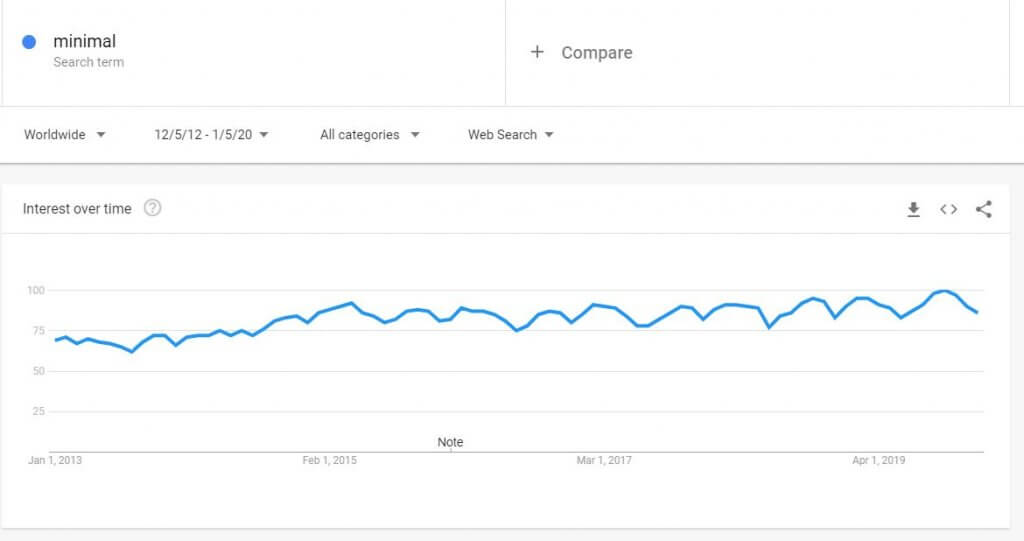Click the download CSV icon

pyautogui.click(x=913, y=209)
